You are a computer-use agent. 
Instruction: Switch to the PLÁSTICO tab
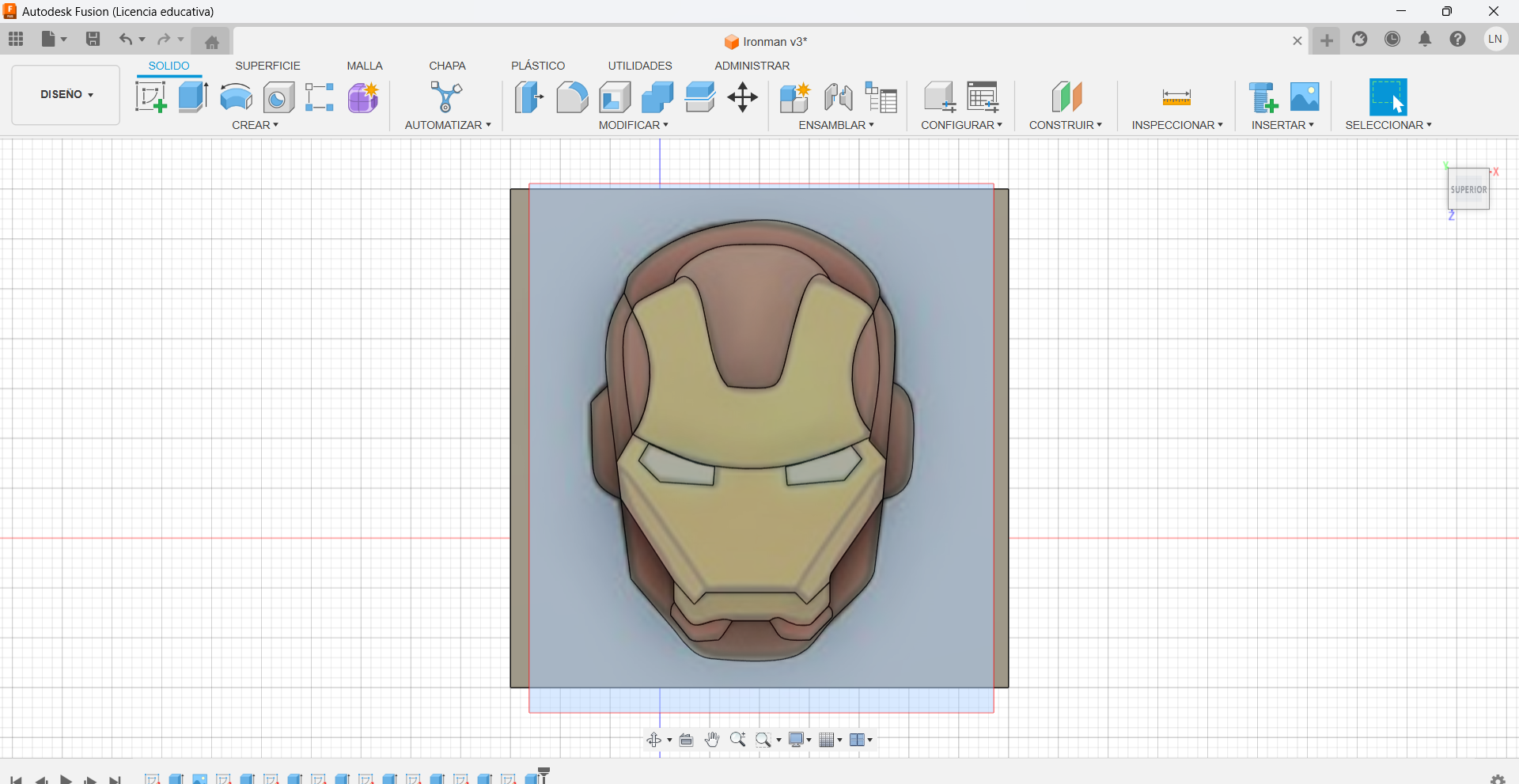coord(538,66)
